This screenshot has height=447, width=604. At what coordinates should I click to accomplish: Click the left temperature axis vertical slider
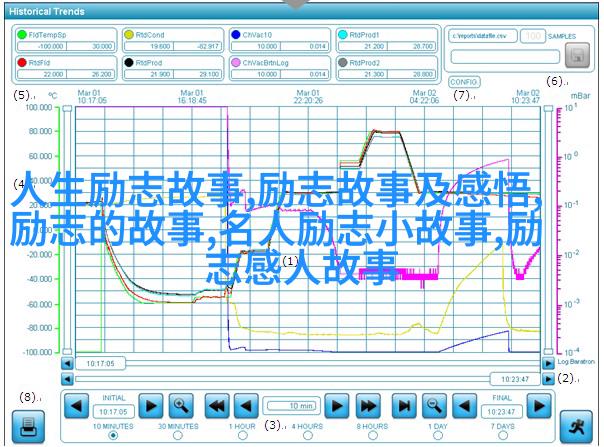point(67,230)
